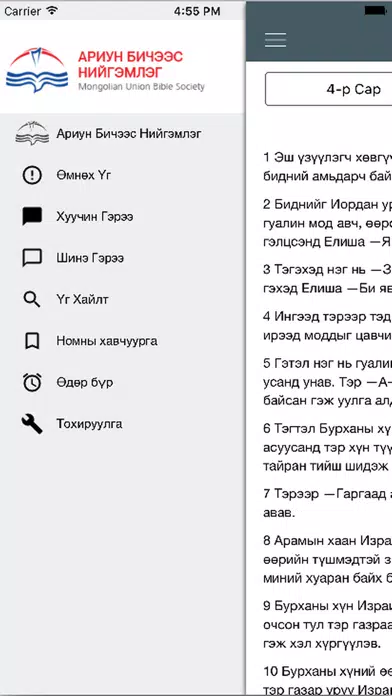Open the 4-р Сар month selector
Viewport: 392px width, 696px height.
pyautogui.click(x=329, y=89)
